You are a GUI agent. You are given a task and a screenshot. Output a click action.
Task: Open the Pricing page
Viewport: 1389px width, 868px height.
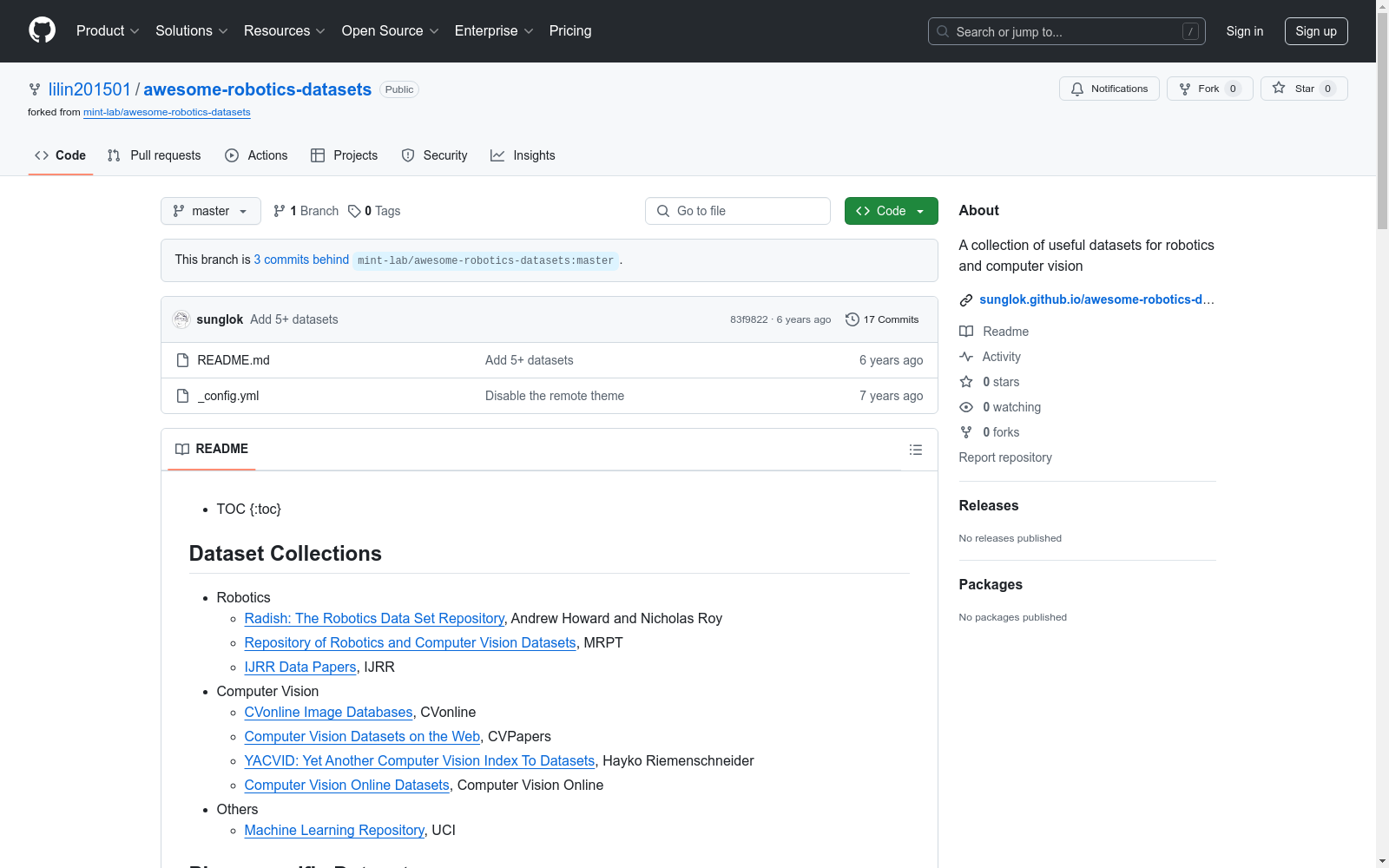tap(570, 31)
